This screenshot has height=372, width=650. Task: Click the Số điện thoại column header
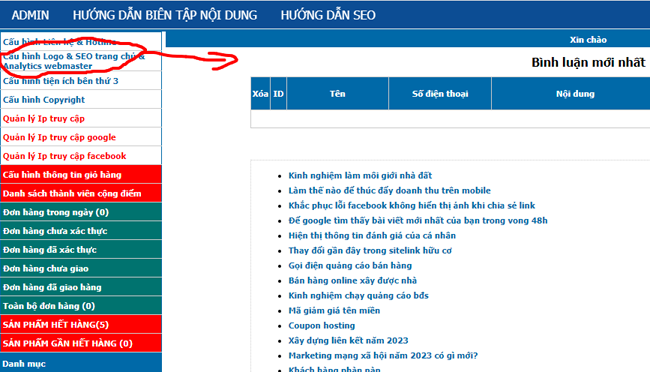click(x=440, y=94)
